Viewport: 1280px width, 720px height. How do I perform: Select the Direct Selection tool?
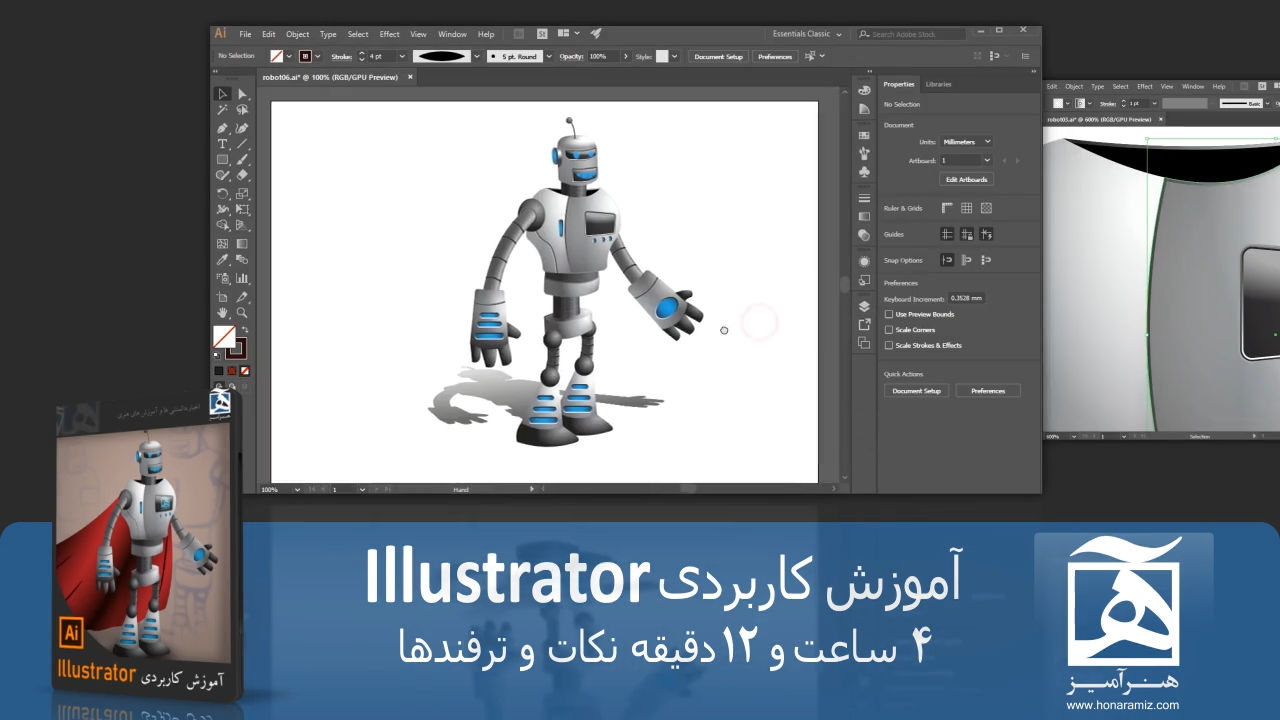pos(242,94)
